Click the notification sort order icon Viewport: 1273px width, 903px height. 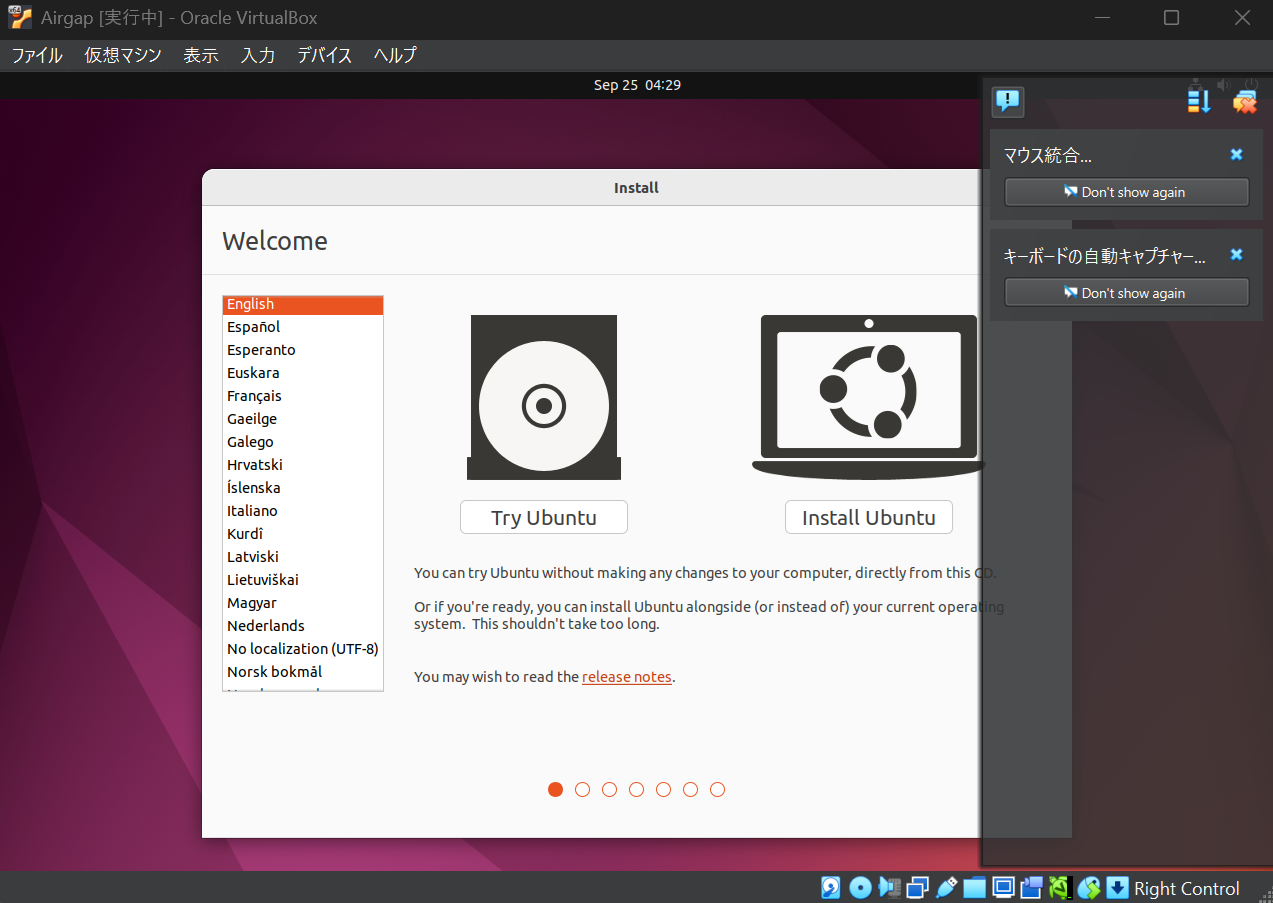click(1199, 101)
